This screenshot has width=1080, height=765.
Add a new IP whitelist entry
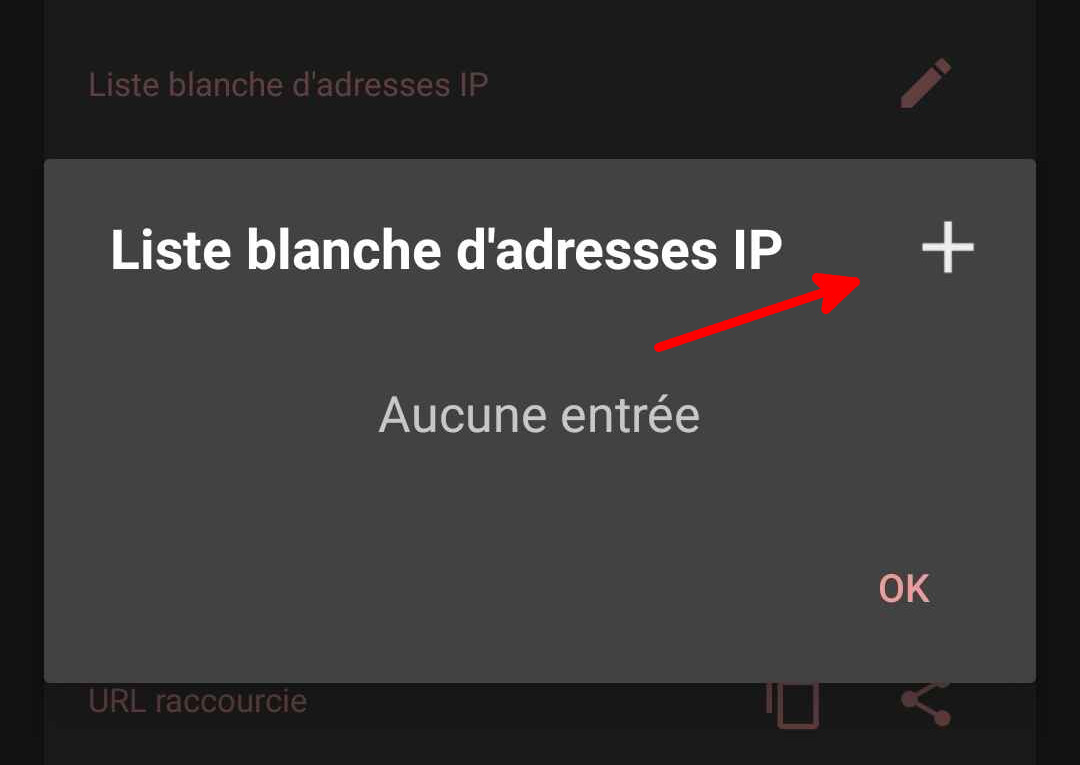(948, 248)
